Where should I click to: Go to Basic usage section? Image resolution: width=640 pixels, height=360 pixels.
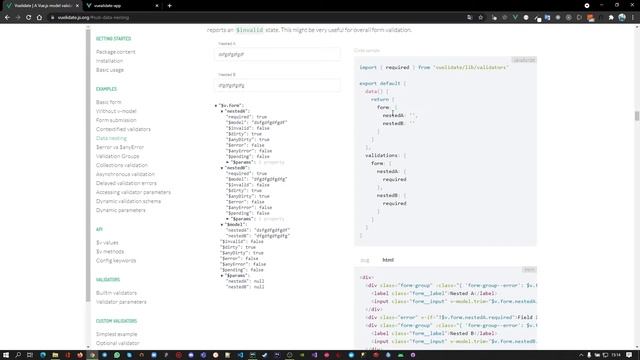(110, 70)
